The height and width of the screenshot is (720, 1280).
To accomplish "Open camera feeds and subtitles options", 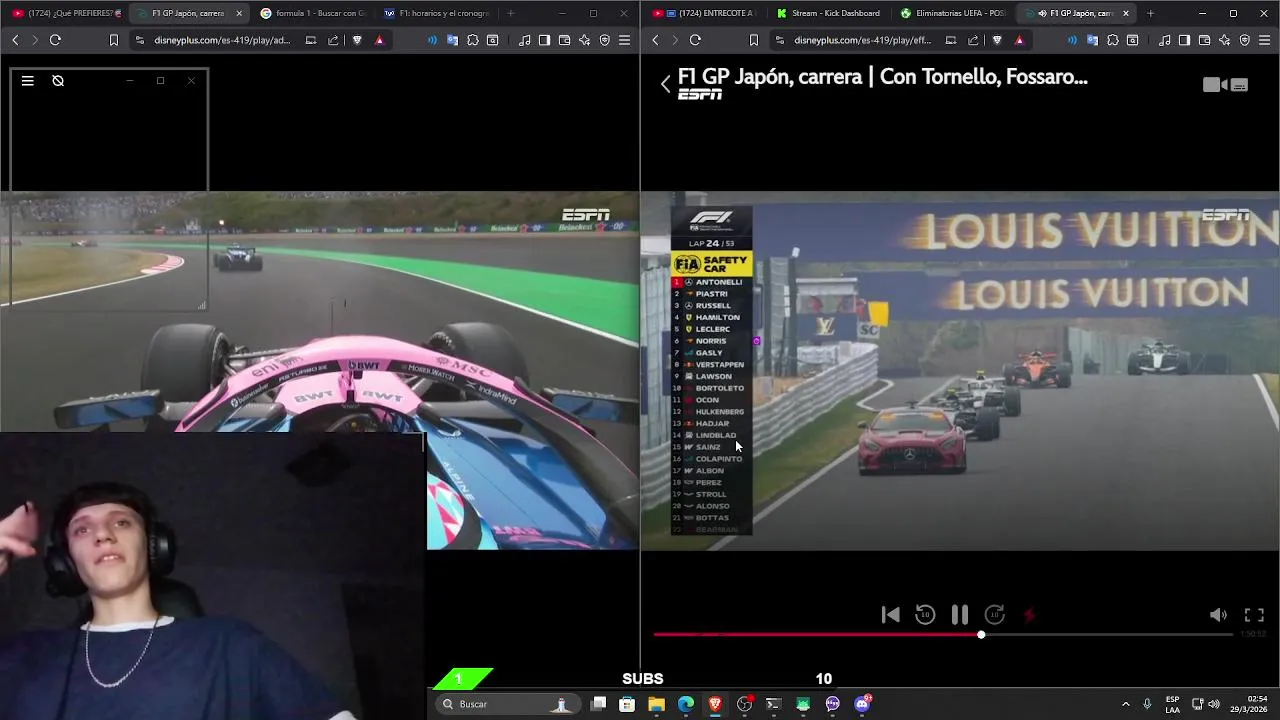I will [x=1225, y=85].
